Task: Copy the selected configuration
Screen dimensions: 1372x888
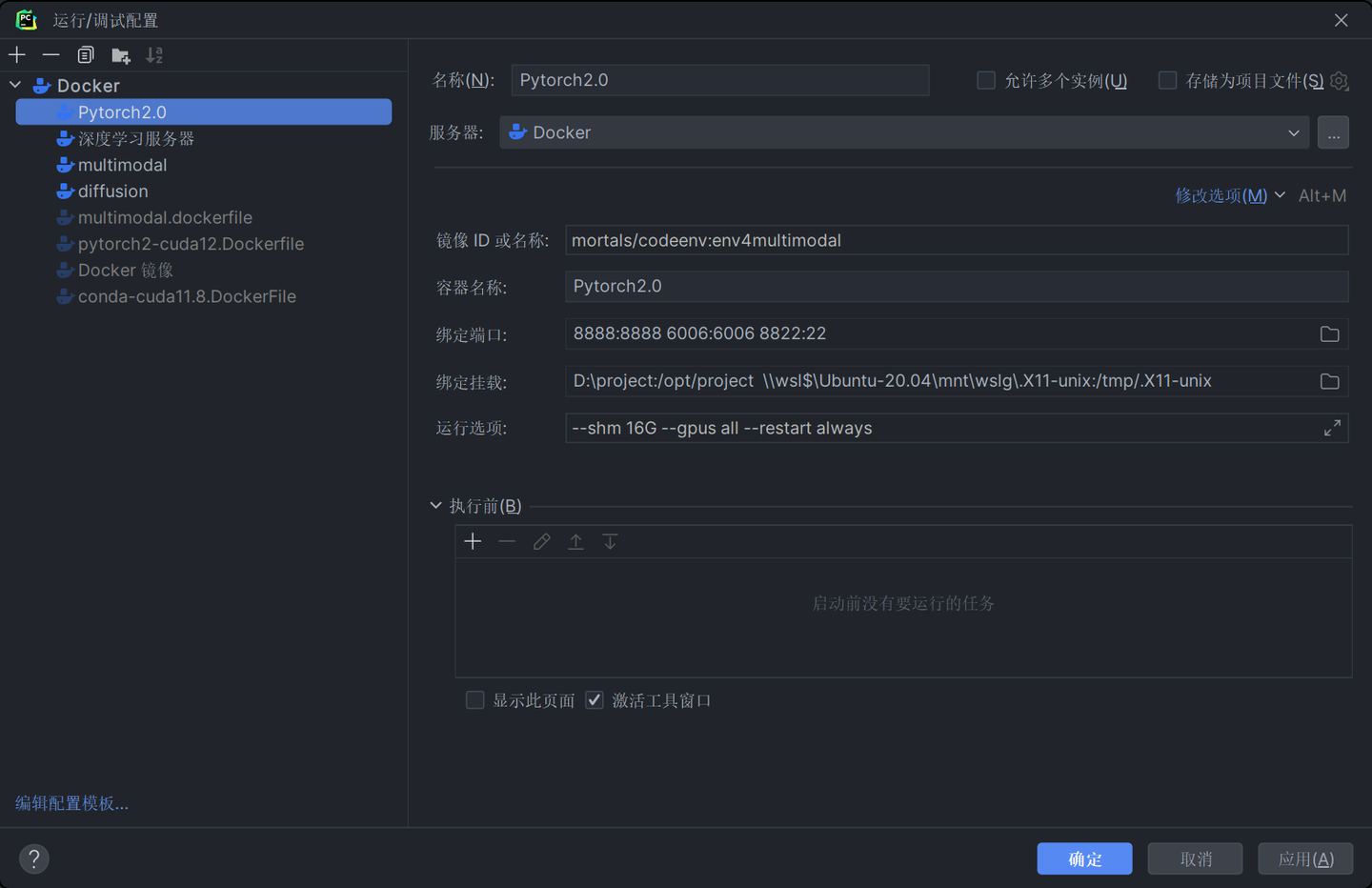Action: click(86, 55)
